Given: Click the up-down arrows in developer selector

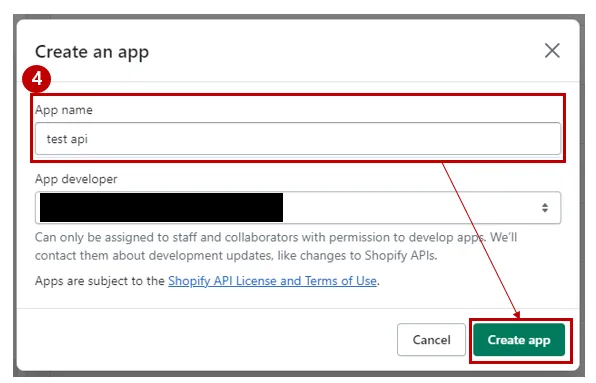Looking at the screenshot, I should click(x=545, y=207).
